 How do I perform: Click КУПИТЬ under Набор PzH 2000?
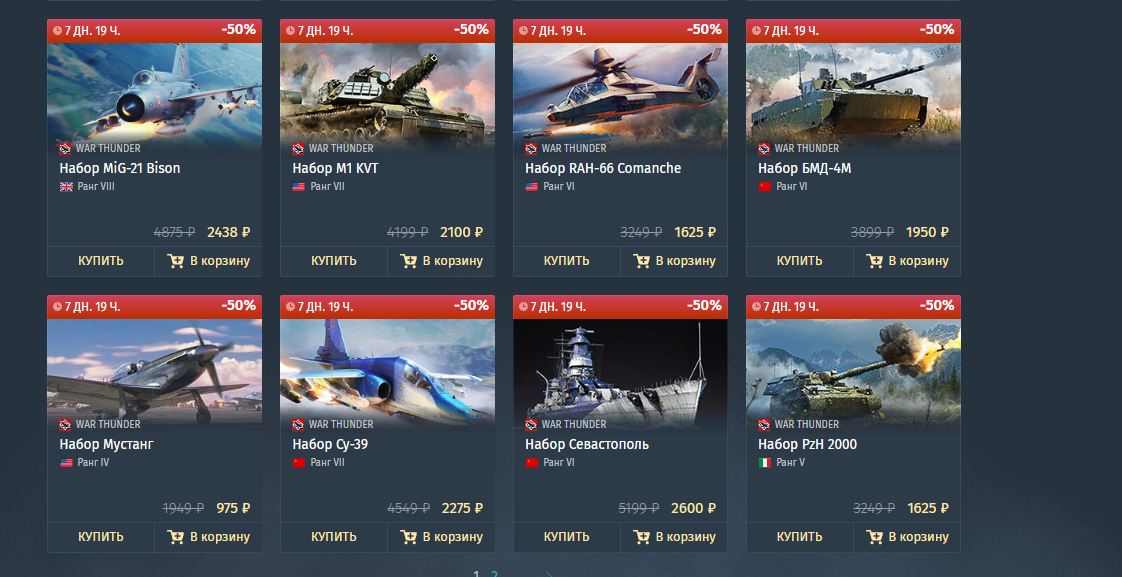(x=799, y=537)
